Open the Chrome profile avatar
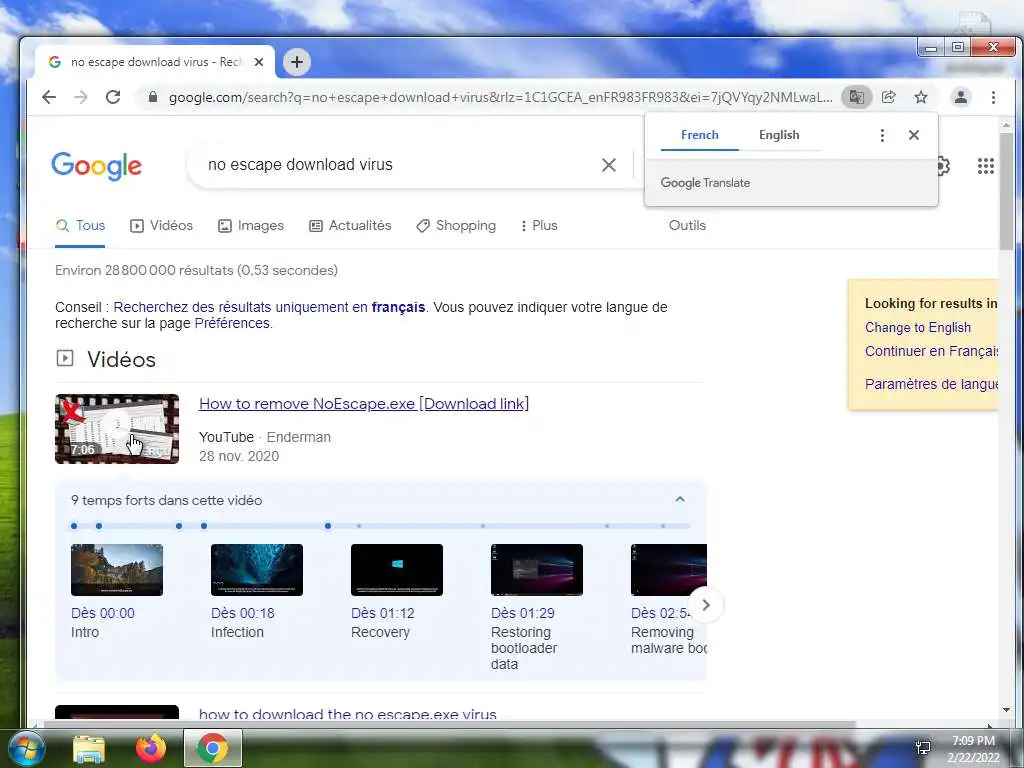The image size is (1024, 768). (961, 97)
